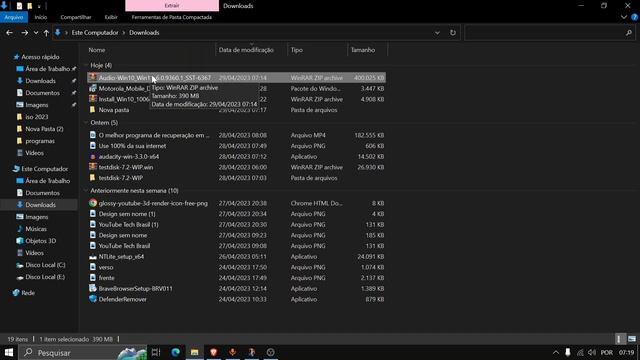
Task: Open the Início ribbon tab
Action: 41,17
